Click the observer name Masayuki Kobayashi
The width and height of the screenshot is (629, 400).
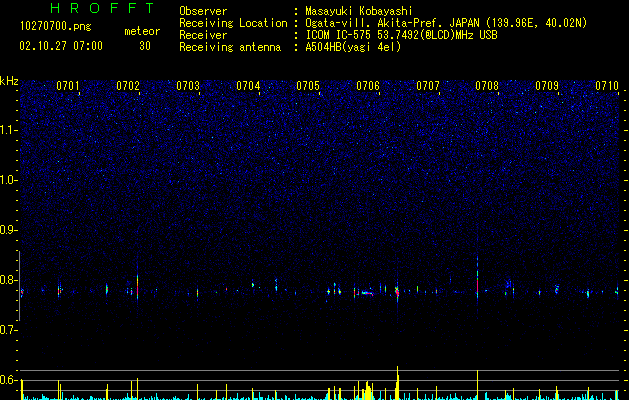click(x=359, y=11)
